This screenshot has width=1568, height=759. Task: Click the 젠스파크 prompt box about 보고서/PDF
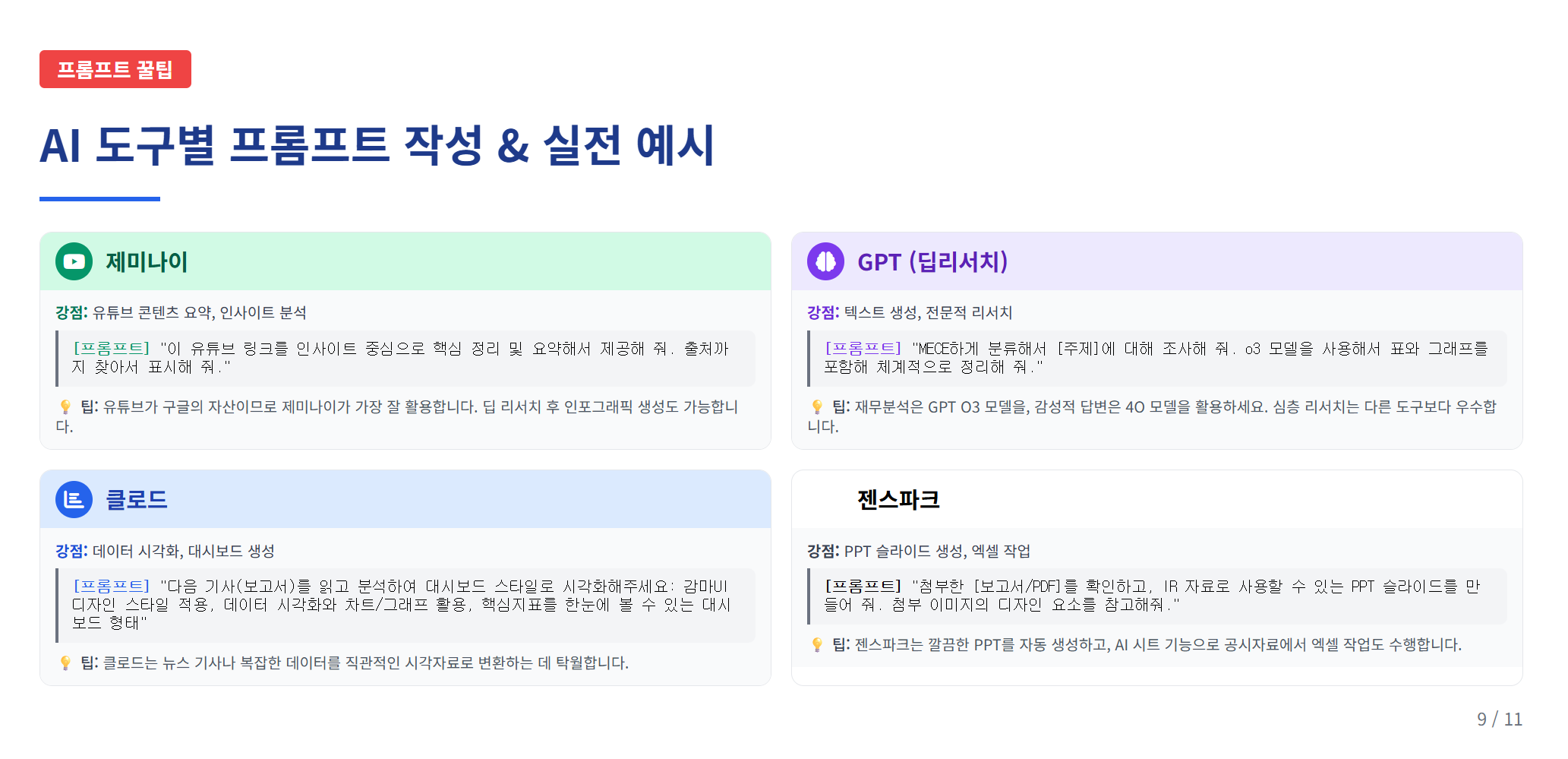tap(1157, 596)
